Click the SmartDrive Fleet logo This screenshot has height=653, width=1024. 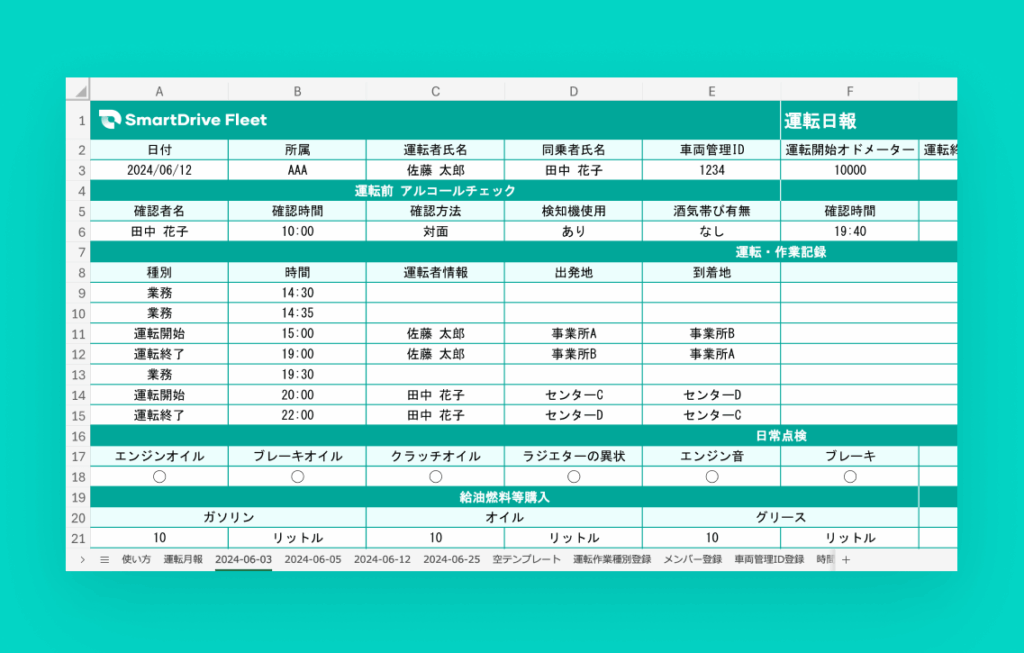pyautogui.click(x=184, y=120)
